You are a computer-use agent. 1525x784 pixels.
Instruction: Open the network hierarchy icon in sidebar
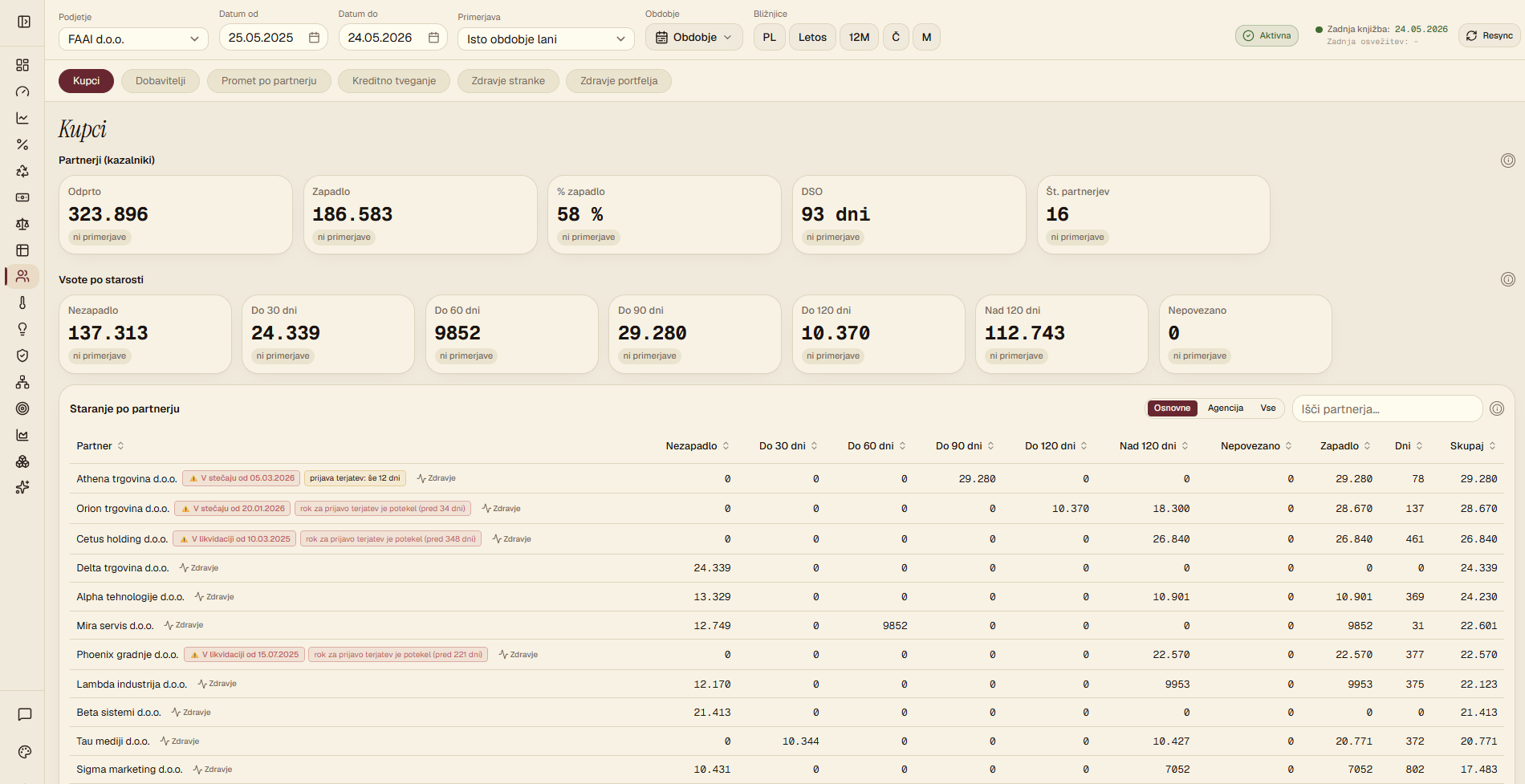[x=22, y=382]
